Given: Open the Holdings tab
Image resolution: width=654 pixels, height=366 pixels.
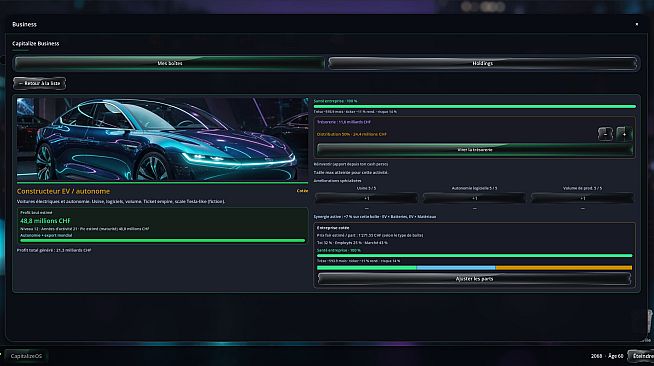Looking at the screenshot, I should click(x=483, y=63).
